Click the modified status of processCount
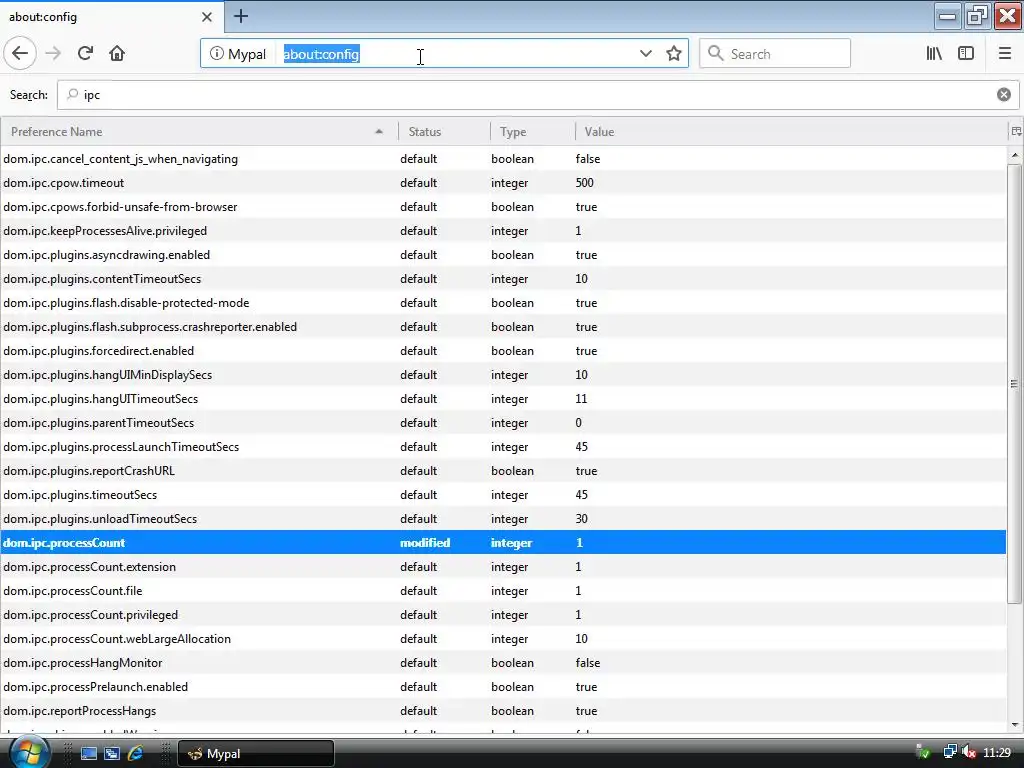Image resolution: width=1024 pixels, height=768 pixels. (x=425, y=543)
